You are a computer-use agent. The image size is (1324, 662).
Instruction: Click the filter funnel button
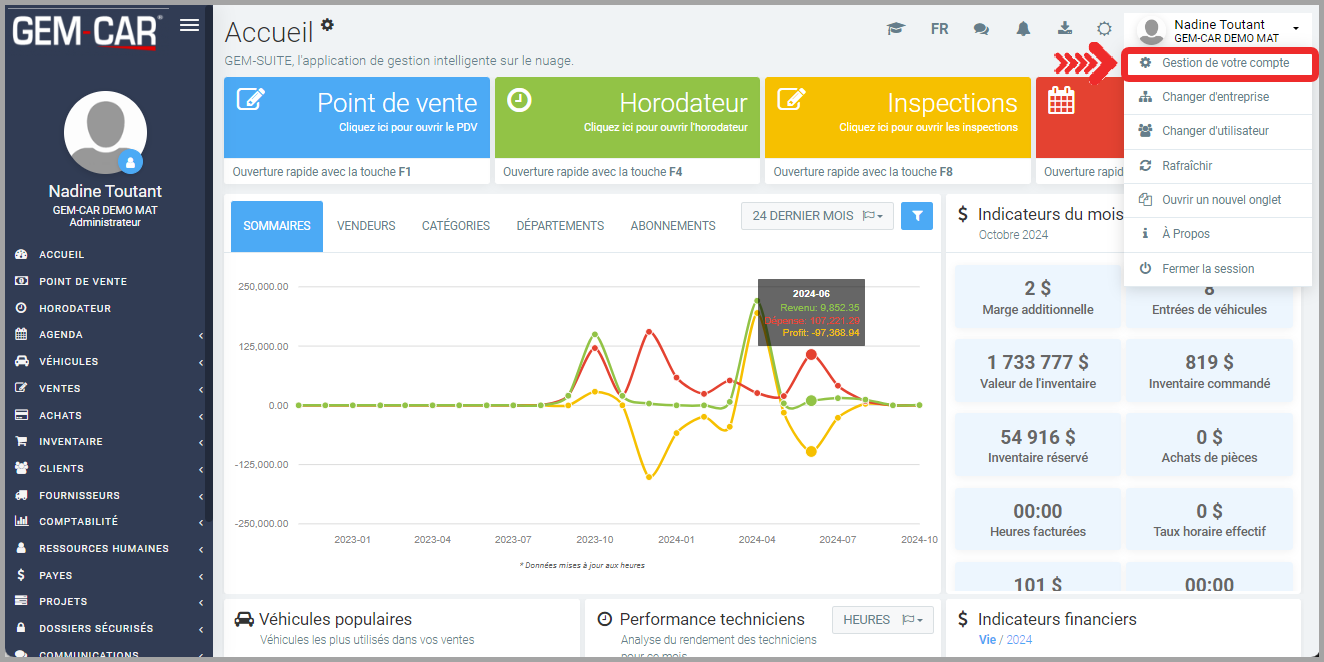(x=916, y=215)
